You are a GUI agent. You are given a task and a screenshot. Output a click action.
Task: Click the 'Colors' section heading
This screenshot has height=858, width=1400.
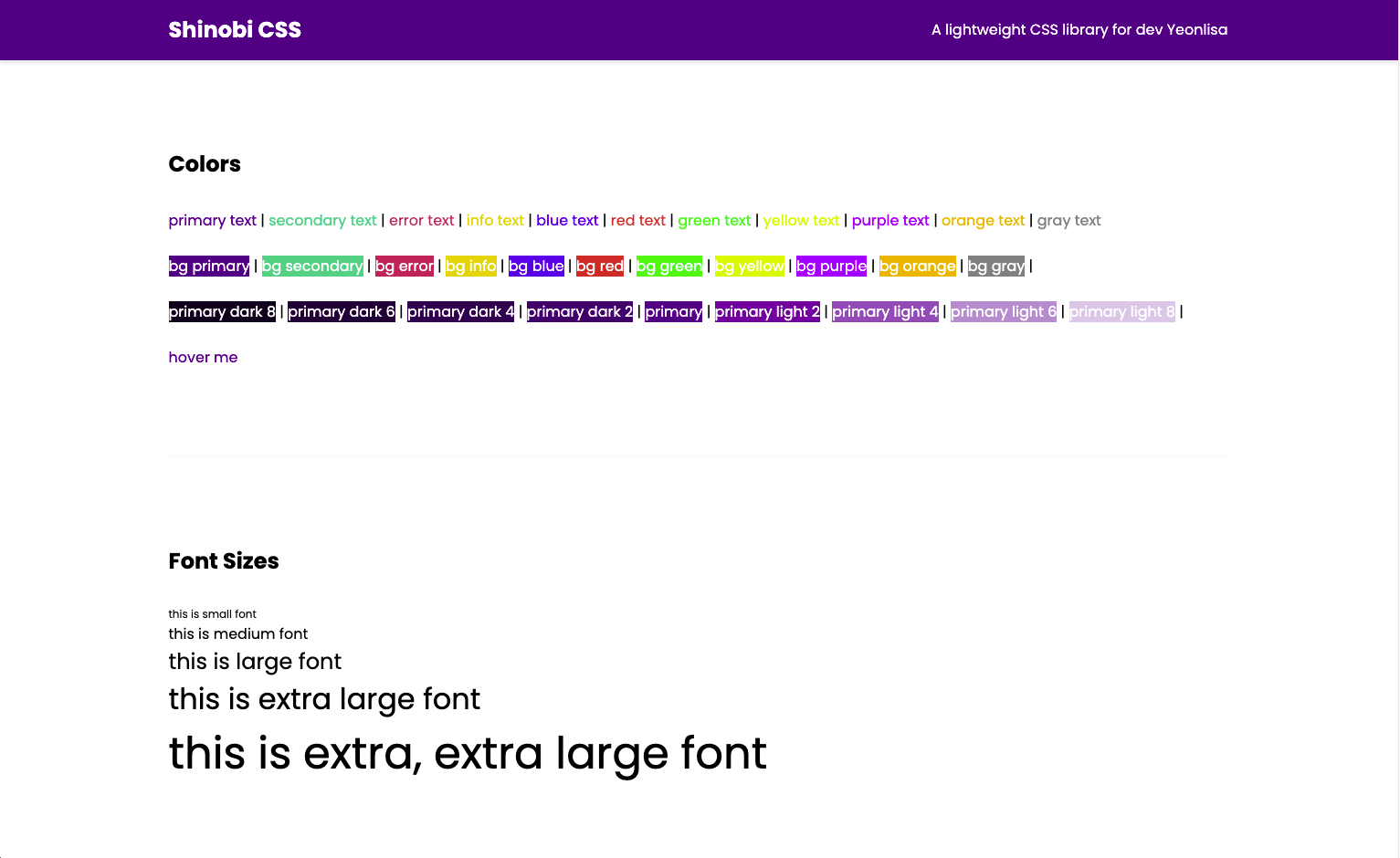point(205,164)
